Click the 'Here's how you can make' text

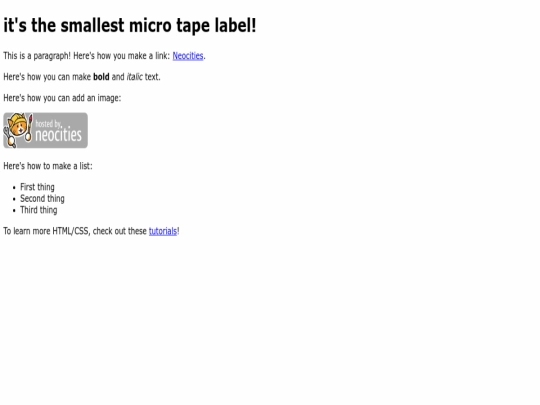click(x=47, y=77)
